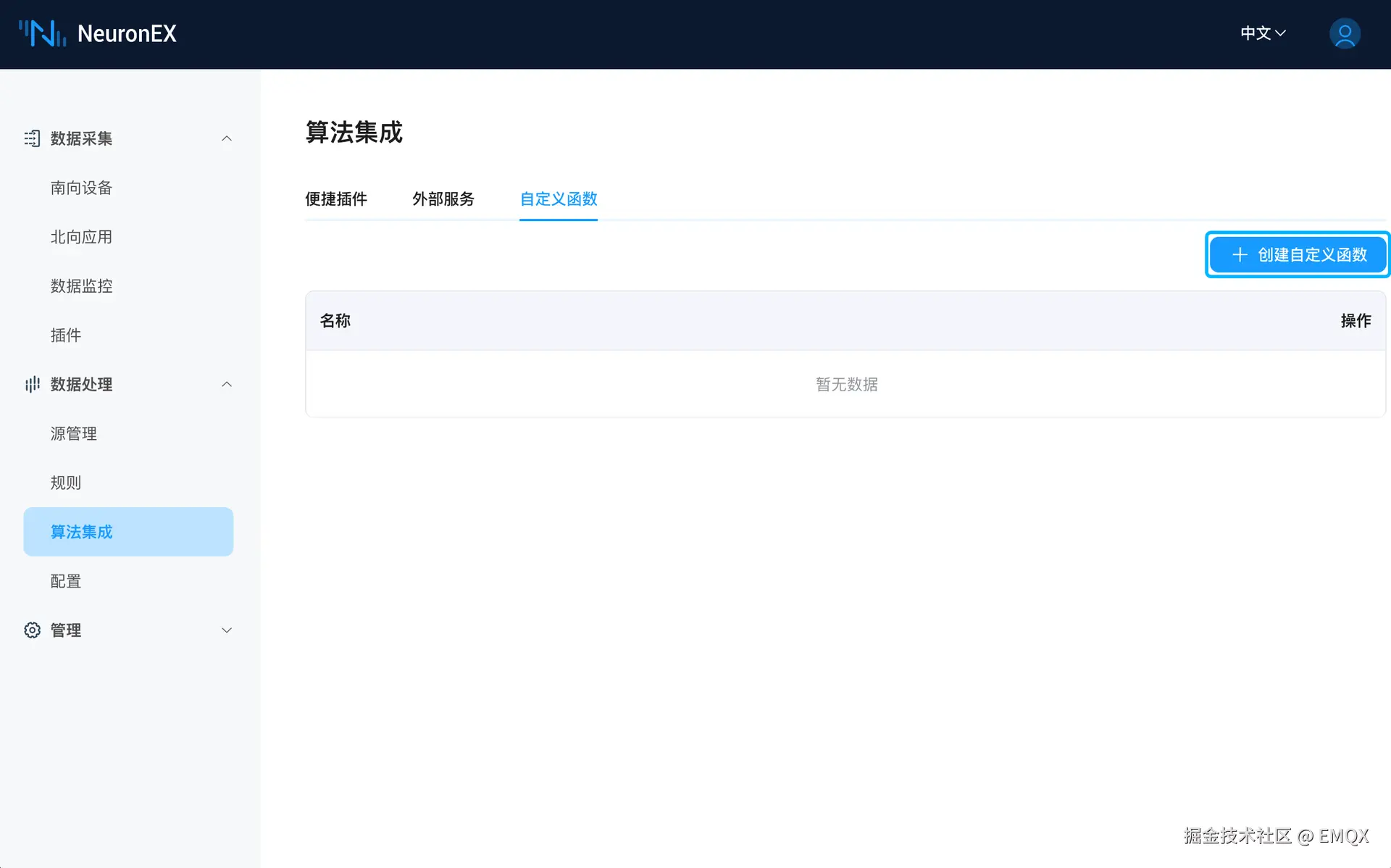The height and width of the screenshot is (868, 1391).
Task: Click the 数据处理 section label
Action: point(81,384)
